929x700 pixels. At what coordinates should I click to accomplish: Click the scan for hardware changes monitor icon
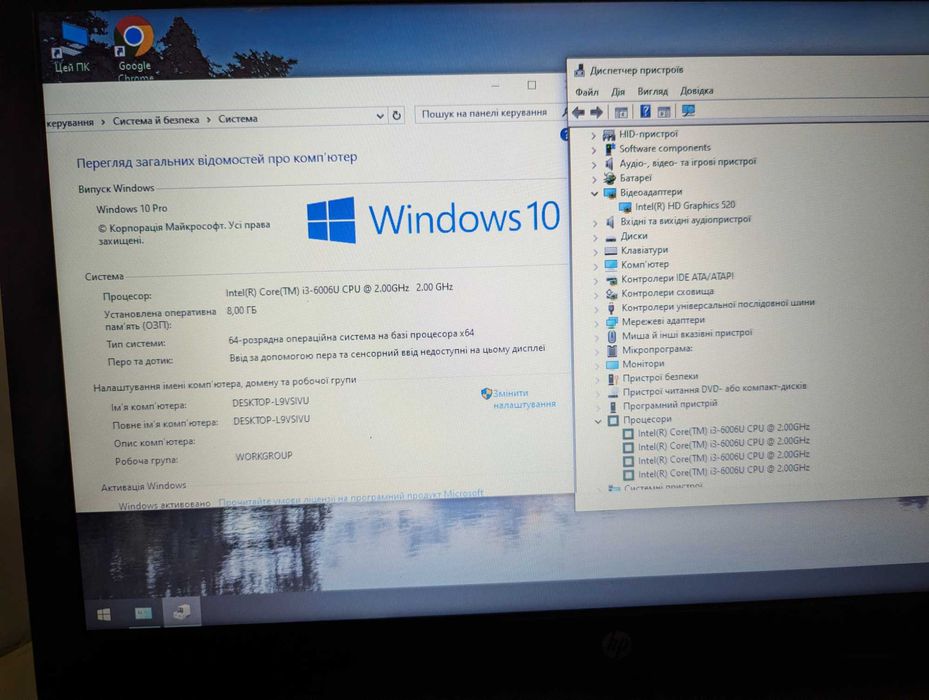coord(688,111)
